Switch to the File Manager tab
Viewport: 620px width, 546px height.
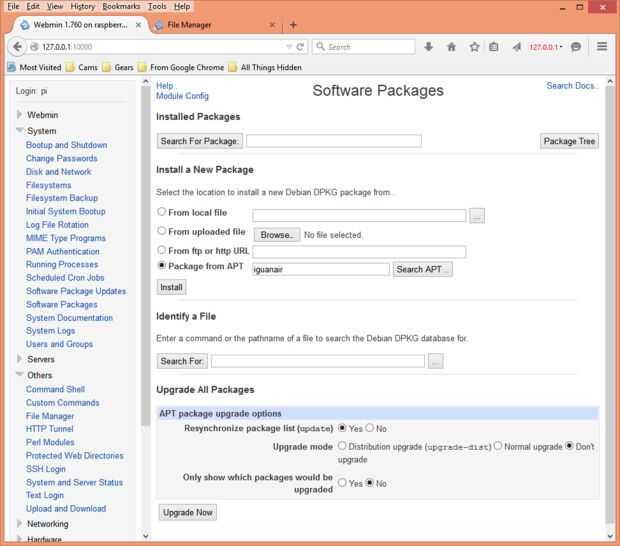(x=216, y=25)
